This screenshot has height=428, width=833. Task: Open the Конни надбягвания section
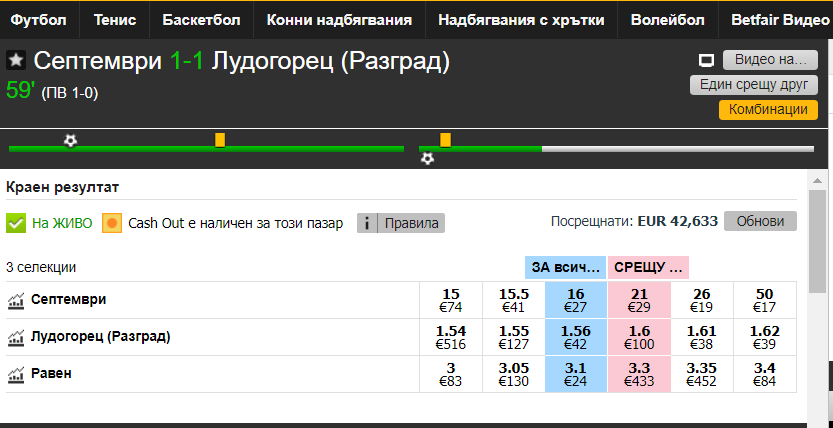(339, 20)
